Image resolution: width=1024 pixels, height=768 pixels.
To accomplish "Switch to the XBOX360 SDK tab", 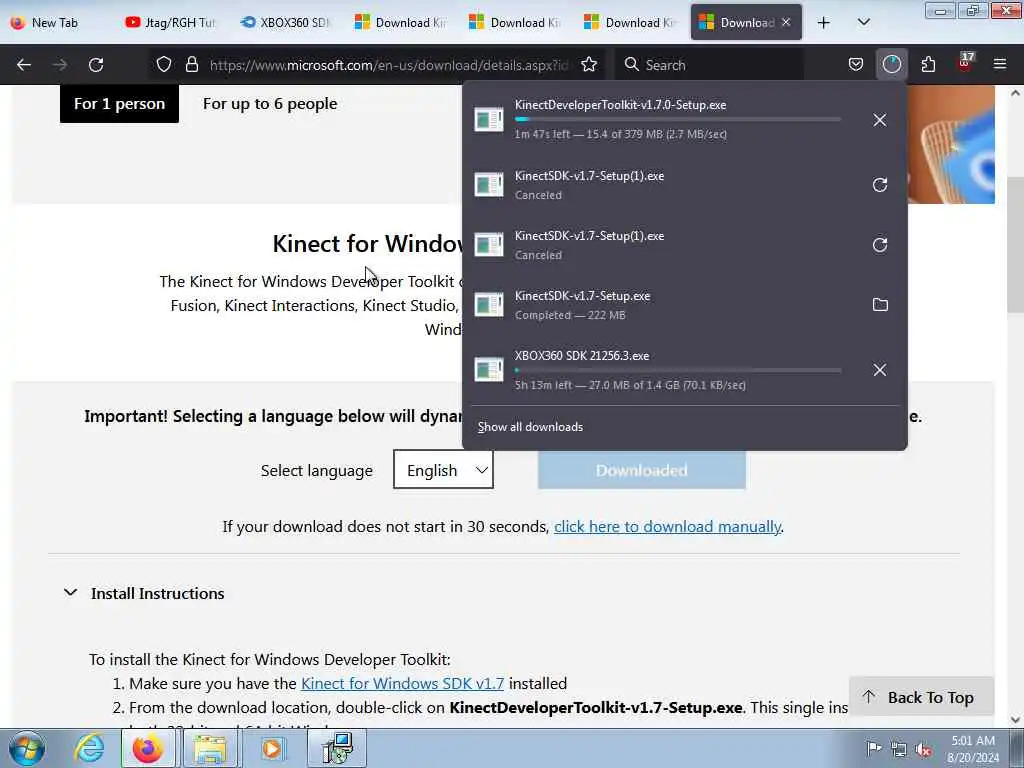I will 286,22.
